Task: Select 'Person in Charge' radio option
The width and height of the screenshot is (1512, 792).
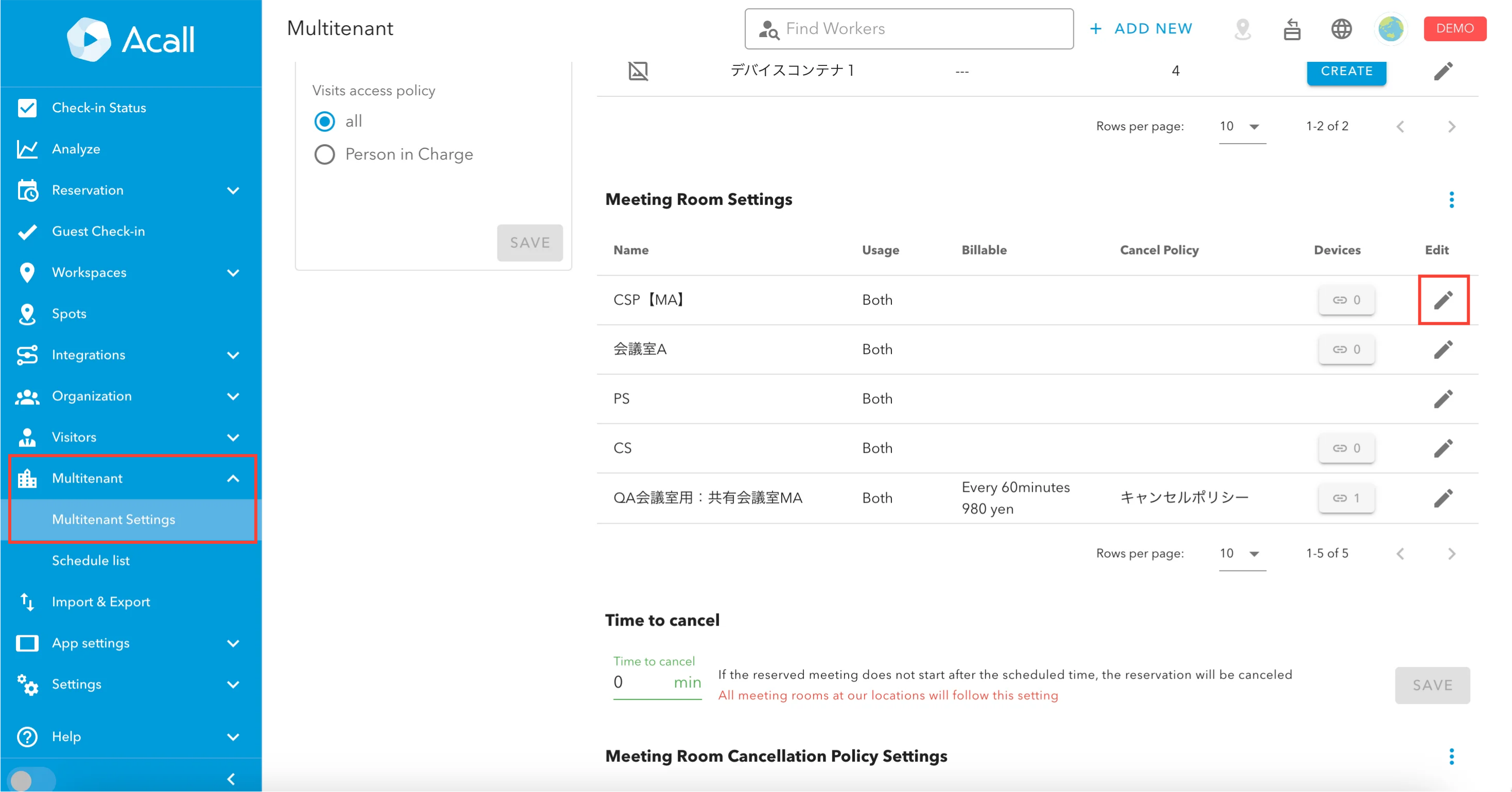Action: [x=324, y=154]
